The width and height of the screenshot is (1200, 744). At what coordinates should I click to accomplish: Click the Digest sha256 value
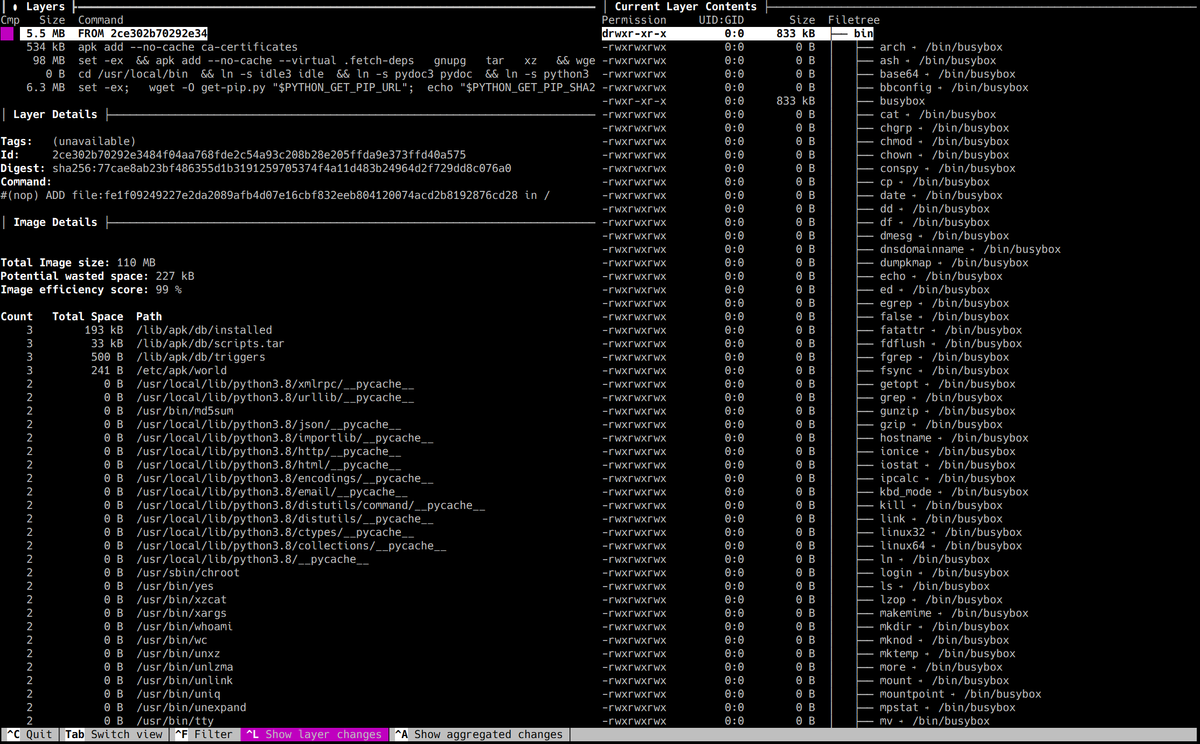point(282,168)
